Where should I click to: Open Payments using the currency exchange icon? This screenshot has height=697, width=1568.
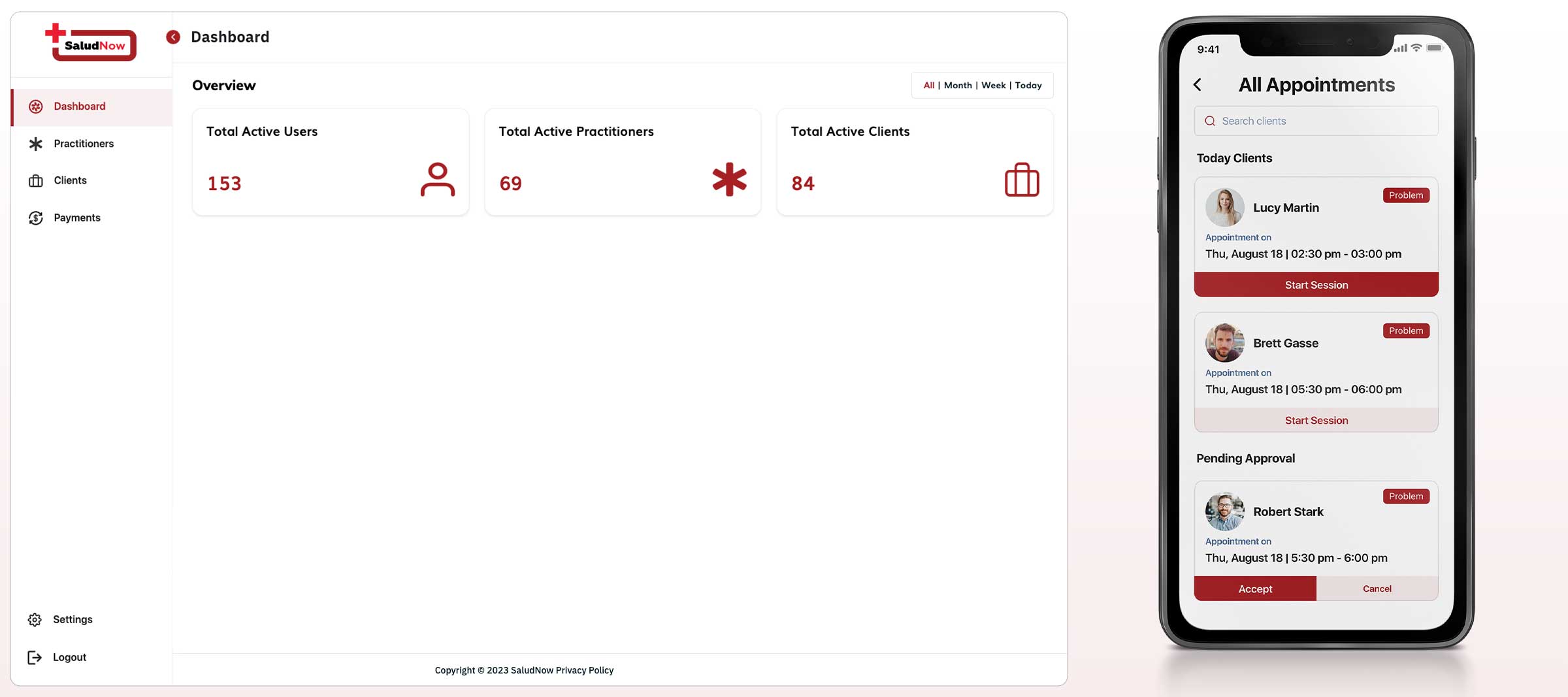(36, 218)
